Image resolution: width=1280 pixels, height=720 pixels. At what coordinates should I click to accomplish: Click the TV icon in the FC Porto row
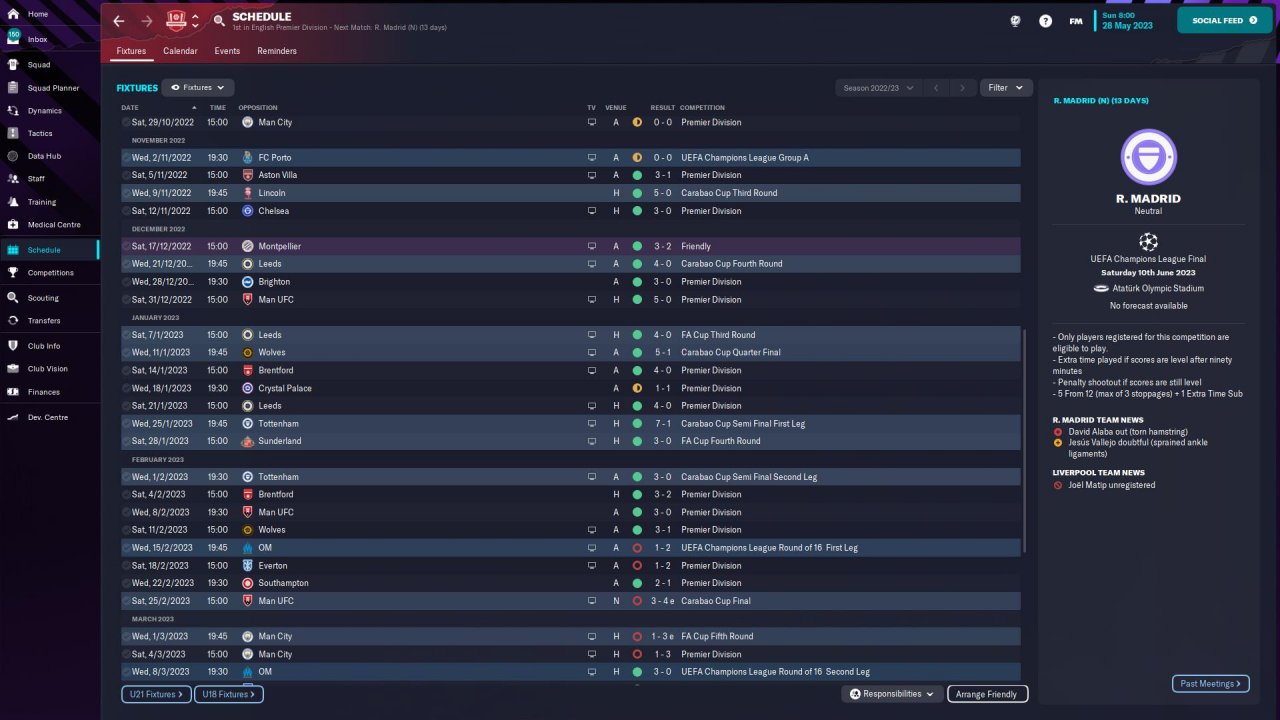[592, 157]
